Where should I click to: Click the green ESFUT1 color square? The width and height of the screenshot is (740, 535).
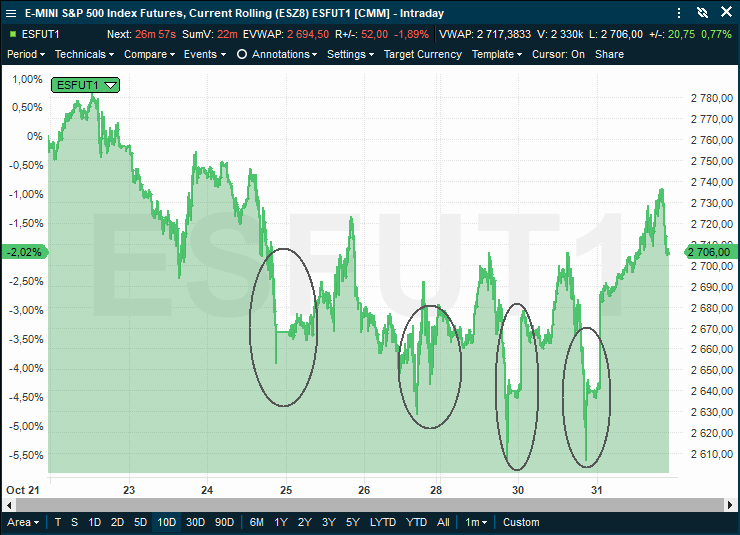pyautogui.click(x=13, y=34)
